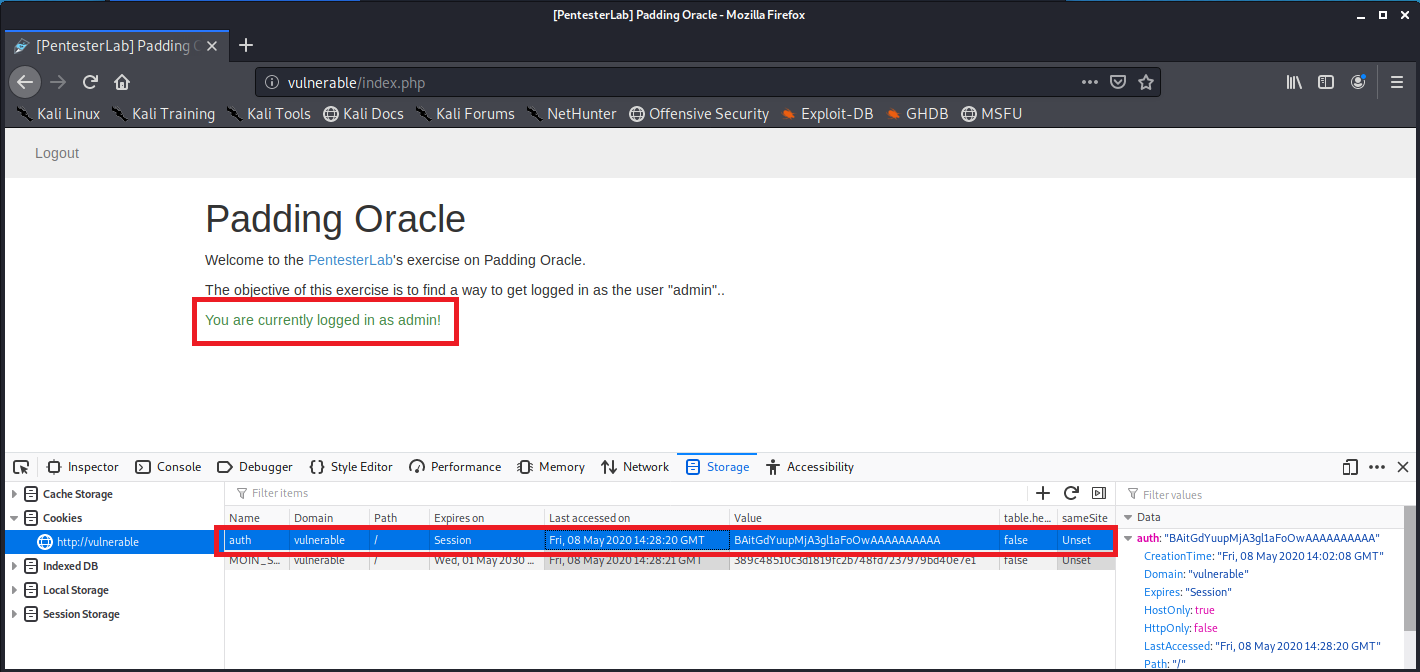1420x672 pixels.
Task: Toggle the sidebars view icon
Action: [1326, 82]
